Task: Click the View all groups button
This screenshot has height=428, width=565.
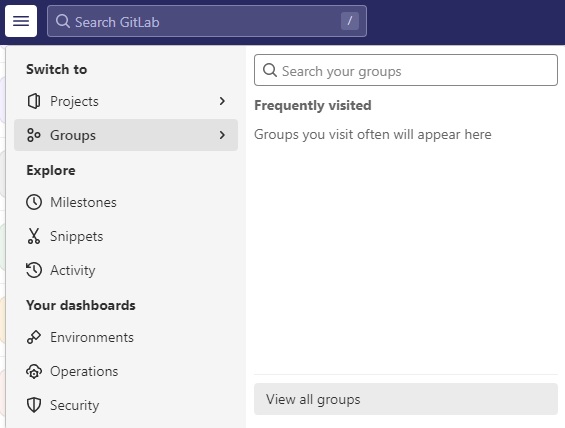Action: click(x=406, y=399)
